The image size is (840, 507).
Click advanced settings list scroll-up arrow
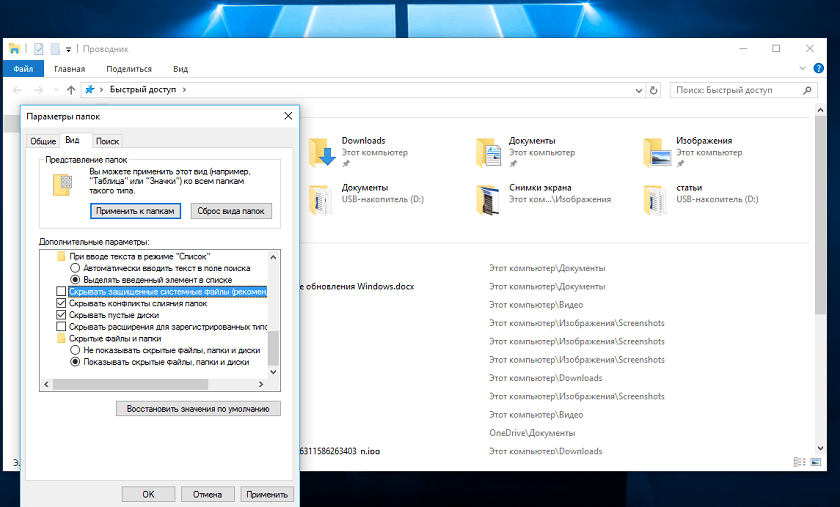coord(273,257)
